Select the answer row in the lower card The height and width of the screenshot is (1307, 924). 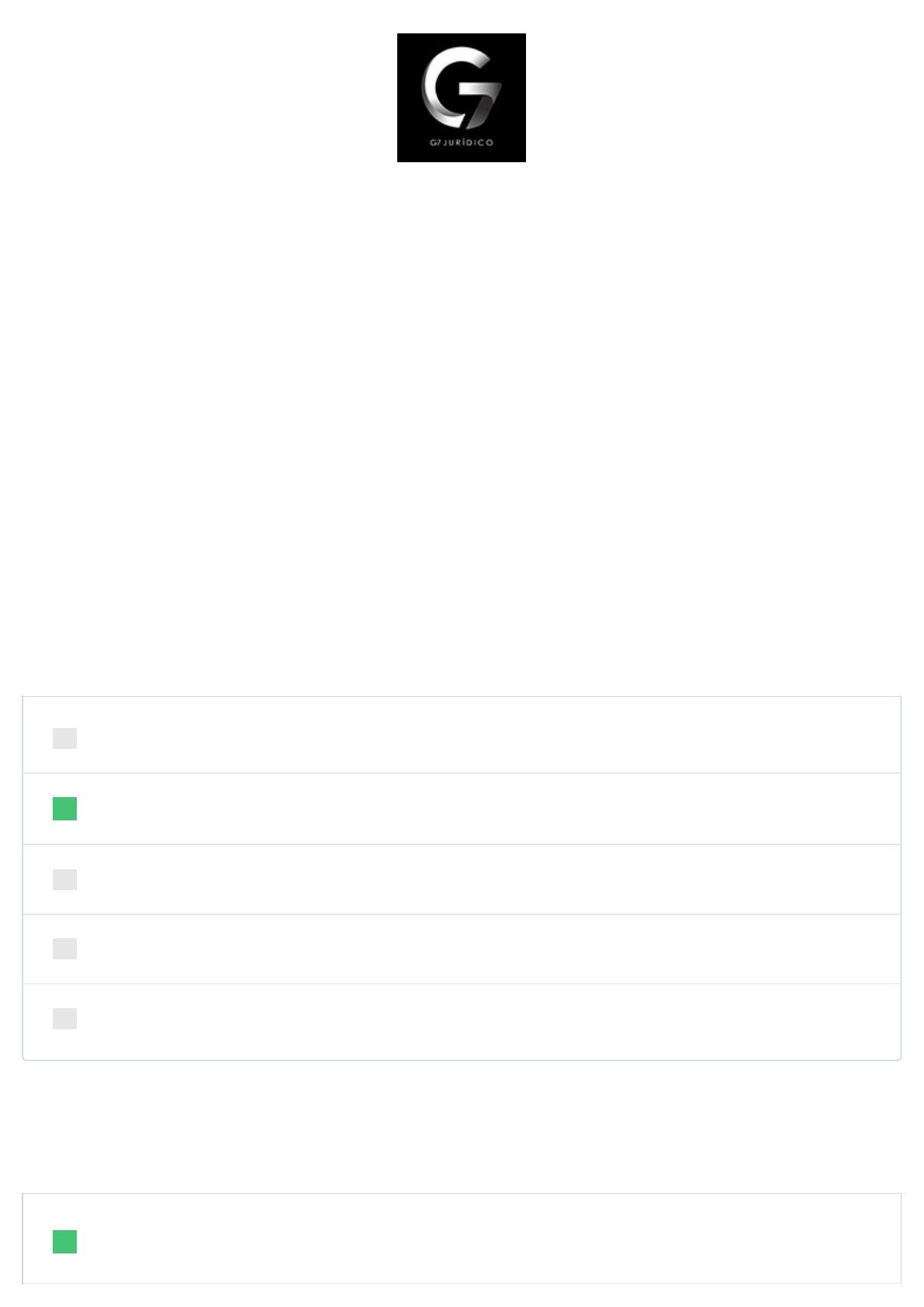(x=462, y=1239)
